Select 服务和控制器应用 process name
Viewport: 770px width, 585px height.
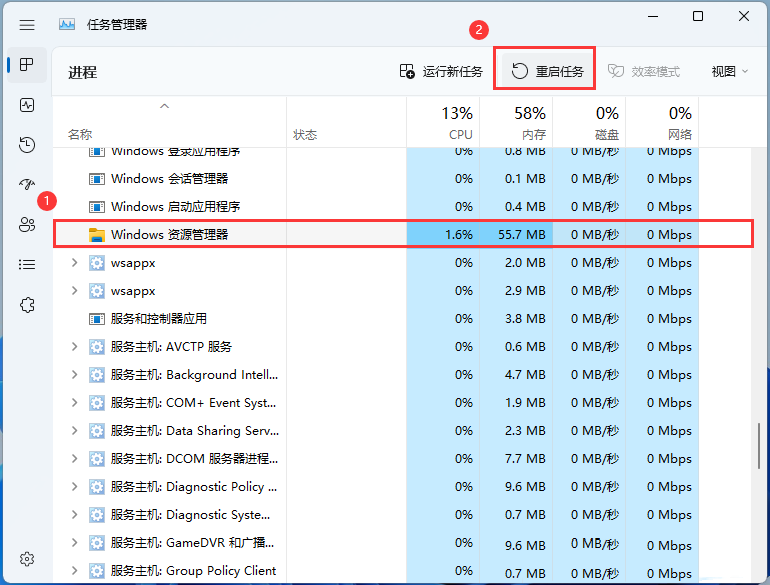159,319
